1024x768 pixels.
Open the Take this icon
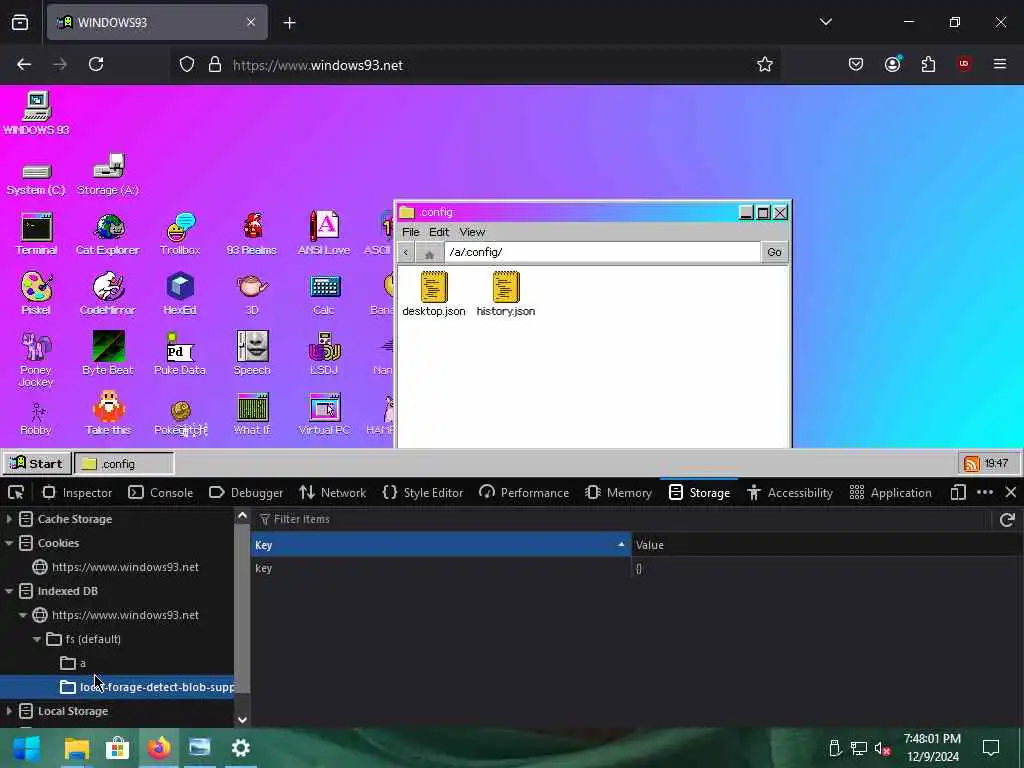pyautogui.click(x=108, y=413)
